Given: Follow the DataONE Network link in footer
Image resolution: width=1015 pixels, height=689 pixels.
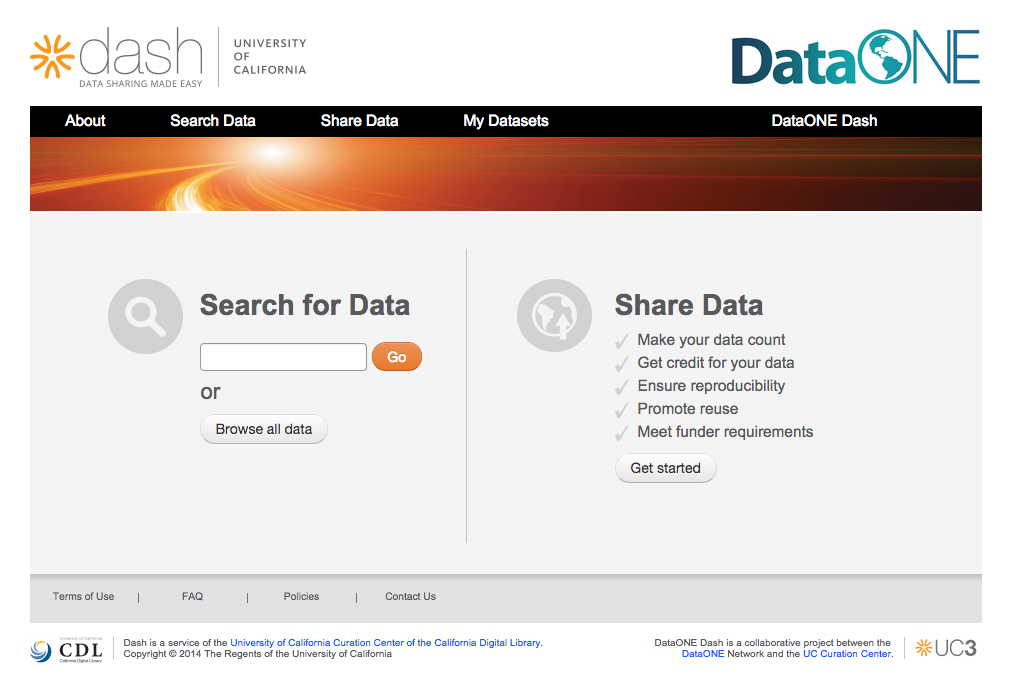Looking at the screenshot, I should pyautogui.click(x=703, y=654).
